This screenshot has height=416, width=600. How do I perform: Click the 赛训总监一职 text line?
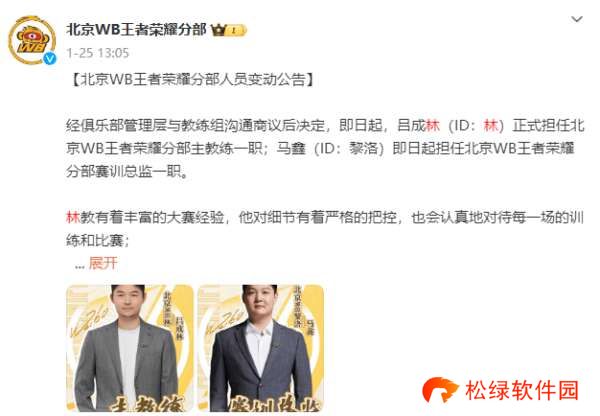pos(127,171)
